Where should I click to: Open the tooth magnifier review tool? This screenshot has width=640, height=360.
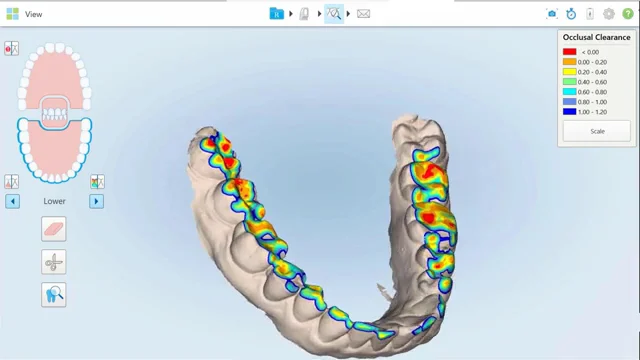pos(53,295)
